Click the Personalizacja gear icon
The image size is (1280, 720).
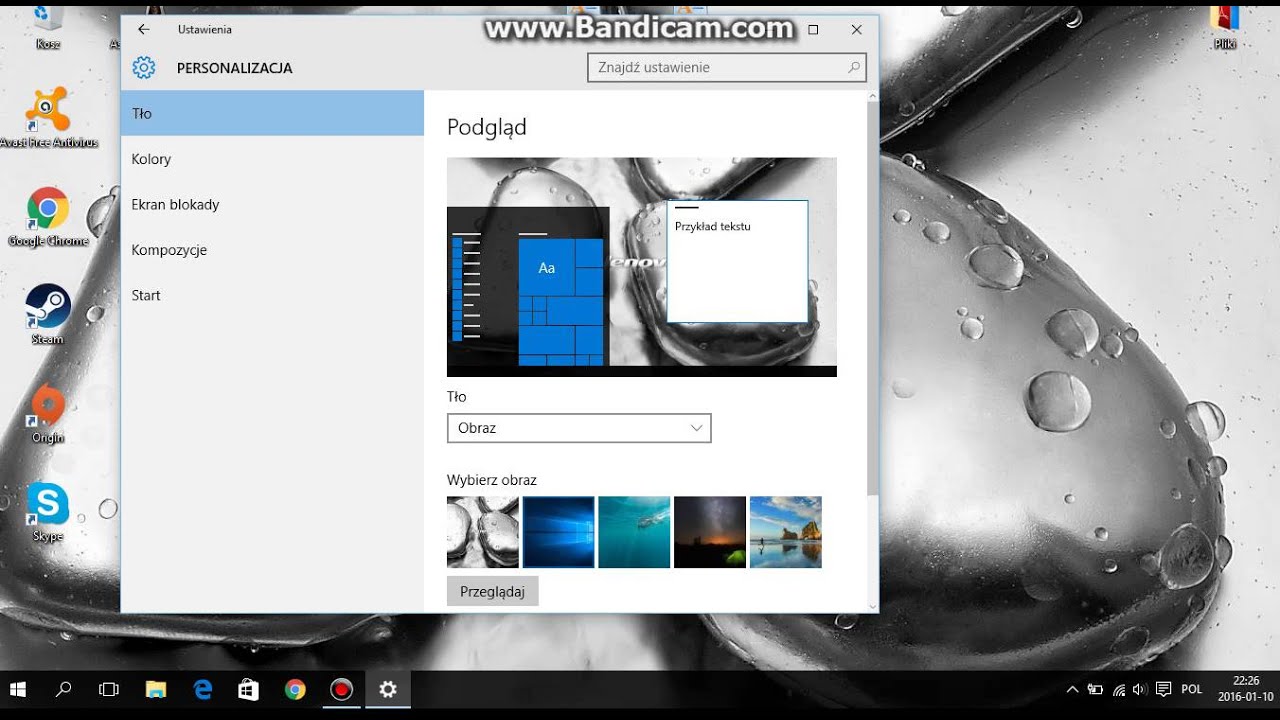pos(144,68)
